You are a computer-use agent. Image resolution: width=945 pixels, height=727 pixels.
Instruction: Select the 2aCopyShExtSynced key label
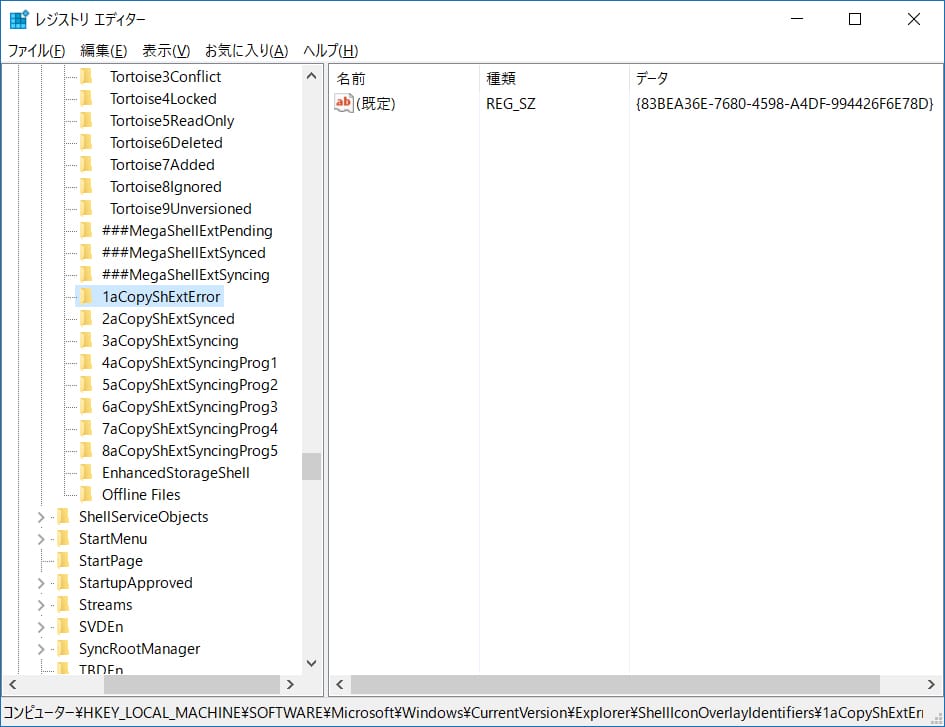pyautogui.click(x=168, y=318)
